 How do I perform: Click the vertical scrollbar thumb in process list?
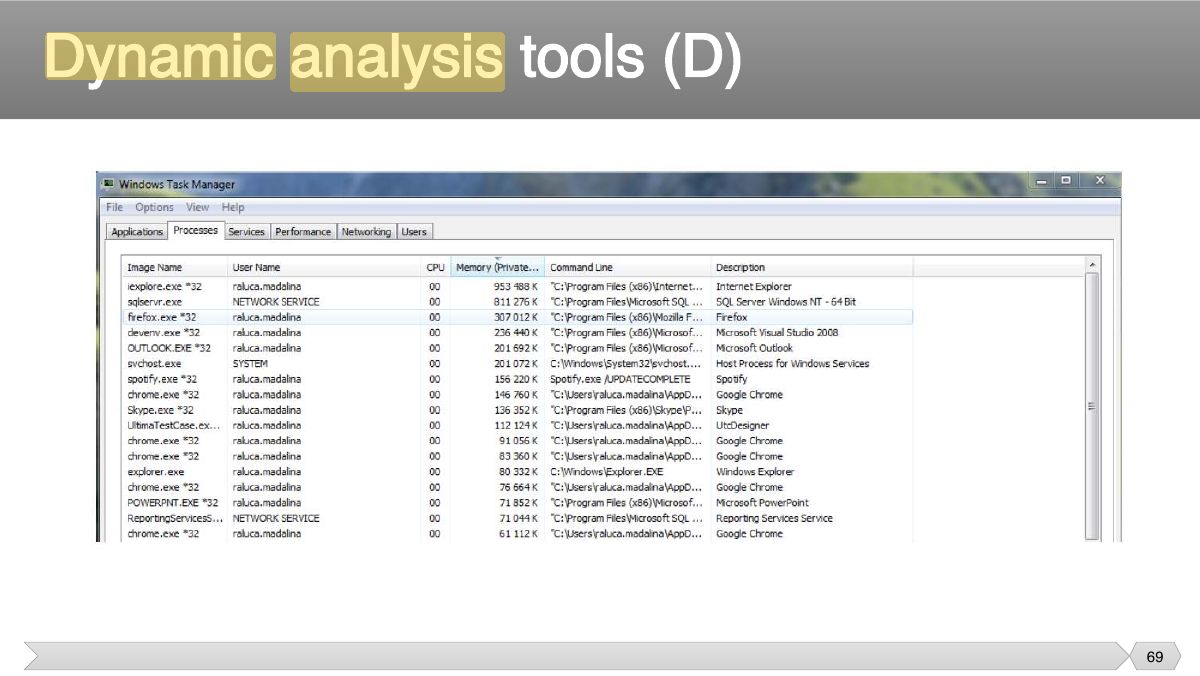coord(1092,406)
